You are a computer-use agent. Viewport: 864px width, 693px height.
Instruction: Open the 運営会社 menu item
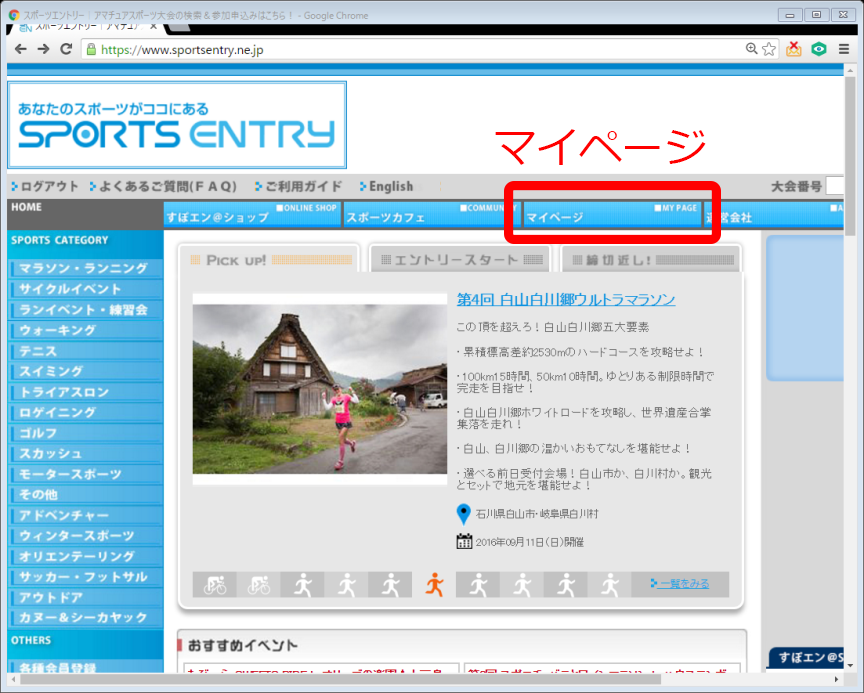click(x=773, y=214)
